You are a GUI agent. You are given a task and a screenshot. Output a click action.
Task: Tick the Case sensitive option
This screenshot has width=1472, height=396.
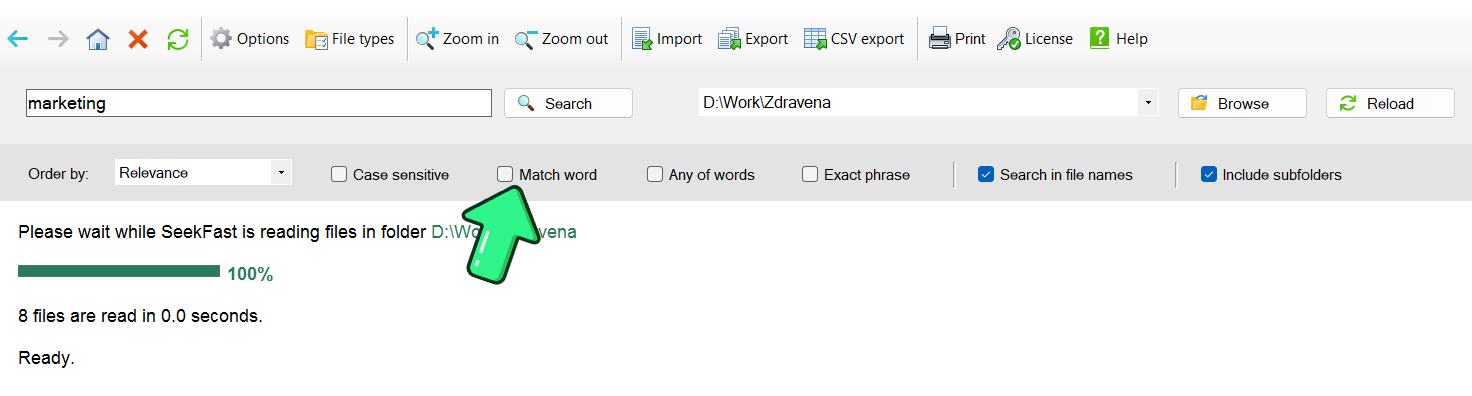point(339,174)
